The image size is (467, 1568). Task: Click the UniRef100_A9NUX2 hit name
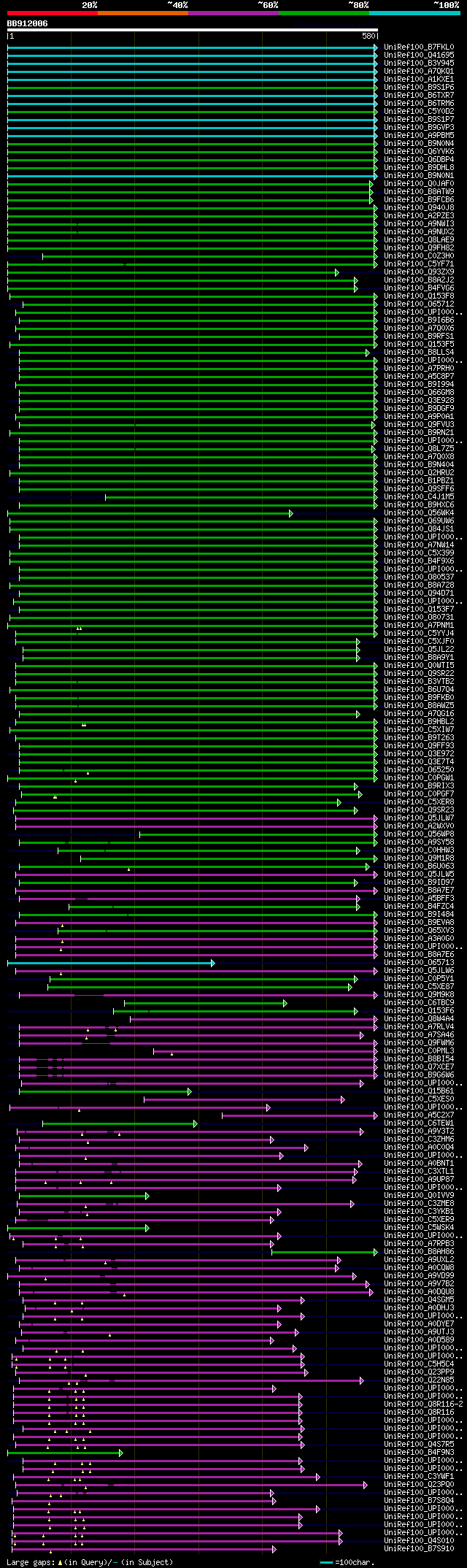tap(419, 232)
